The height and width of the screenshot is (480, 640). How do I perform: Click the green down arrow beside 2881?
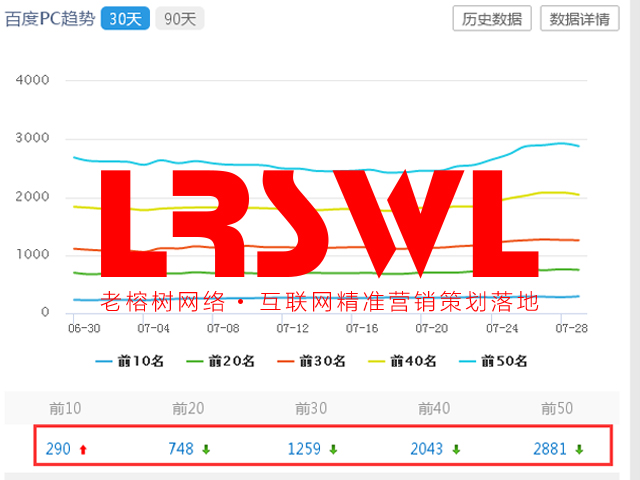tap(579, 450)
